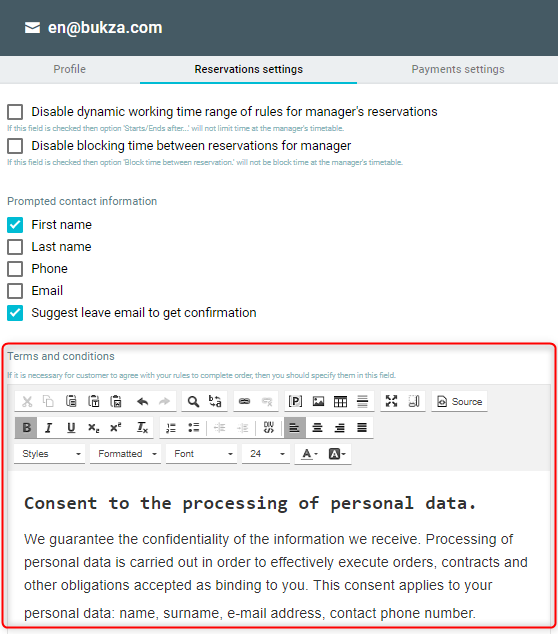Image resolution: width=558 pixels, height=634 pixels.
Task: Insert an image using the image icon
Action: click(318, 402)
